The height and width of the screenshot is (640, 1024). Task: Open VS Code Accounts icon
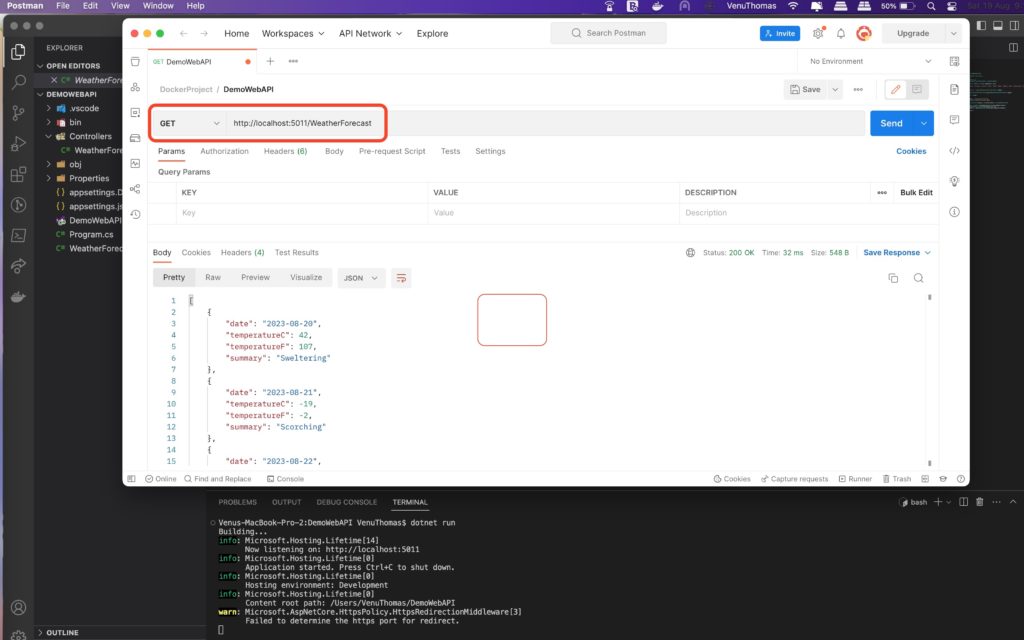click(x=18, y=607)
